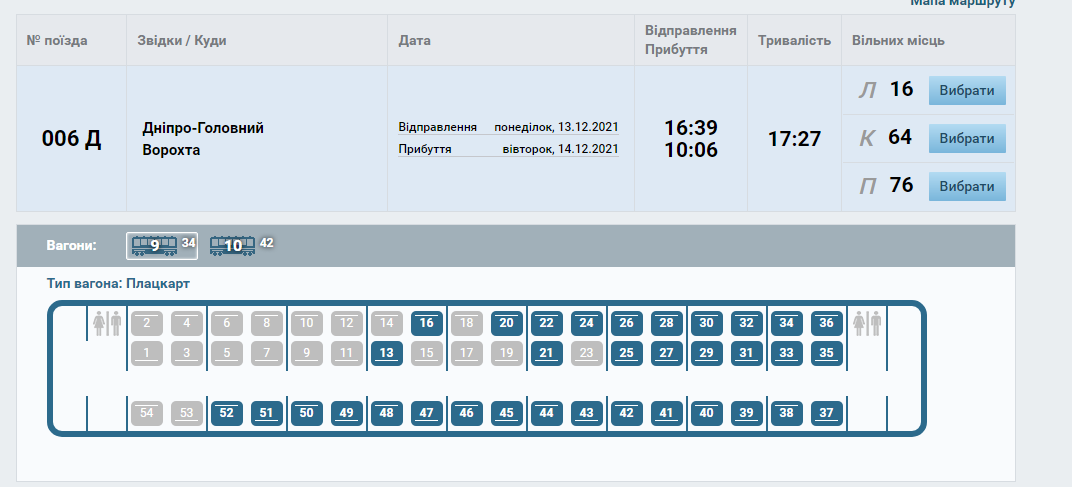The image size is (1072, 487).
Task: Select upper seat 20
Action: (507, 323)
